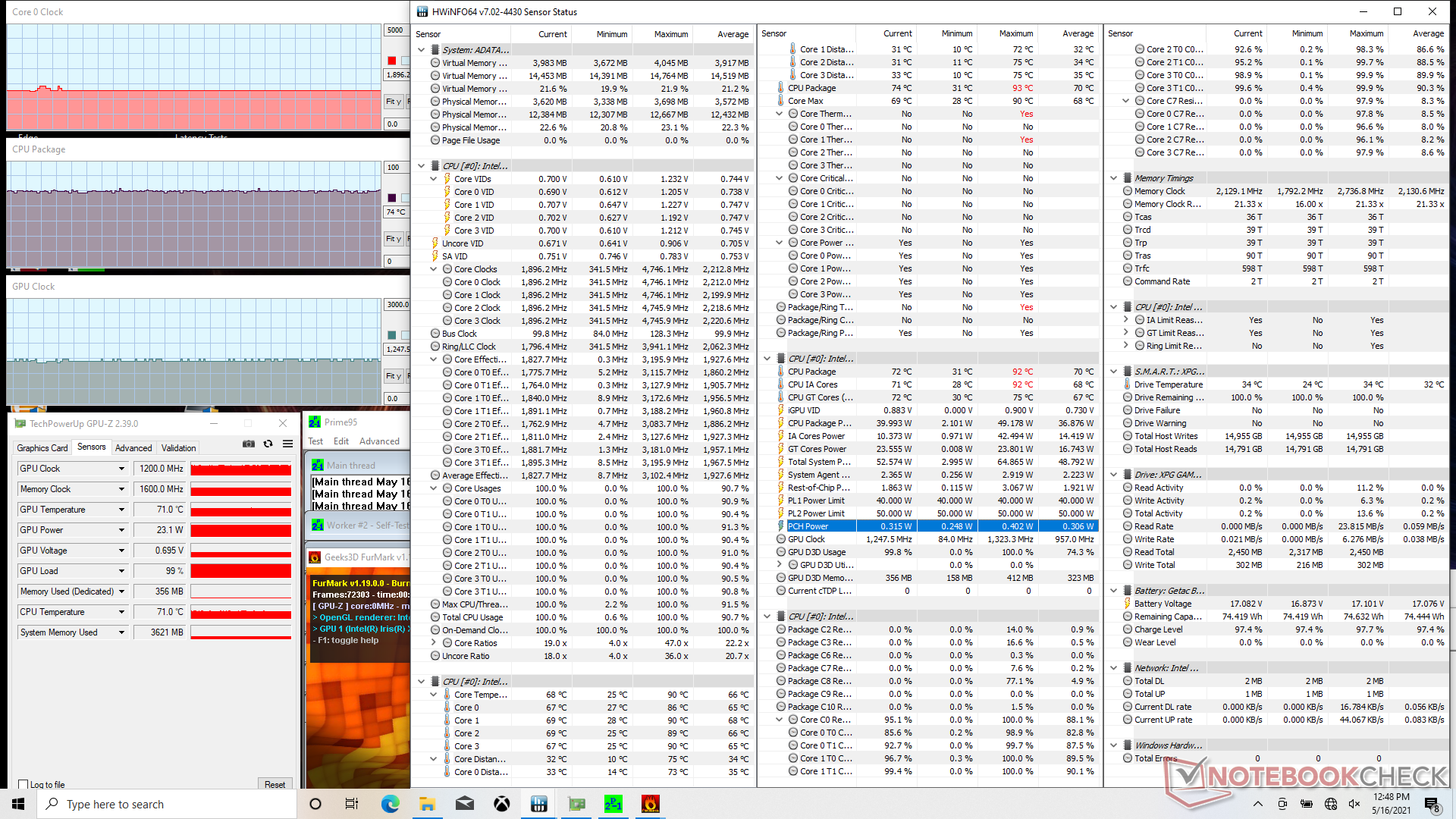The image size is (1456, 819).
Task: Open GPU Power sensor dropdown
Action: [121, 530]
